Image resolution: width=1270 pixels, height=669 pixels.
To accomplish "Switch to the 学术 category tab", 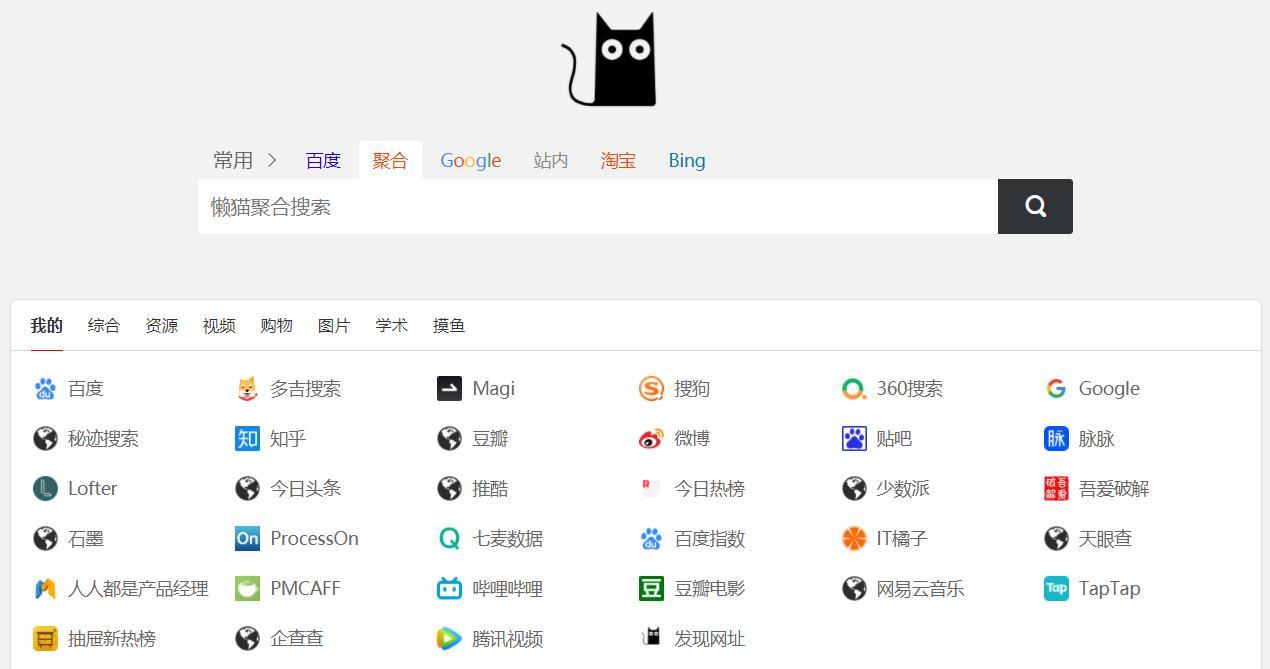I will tap(391, 325).
